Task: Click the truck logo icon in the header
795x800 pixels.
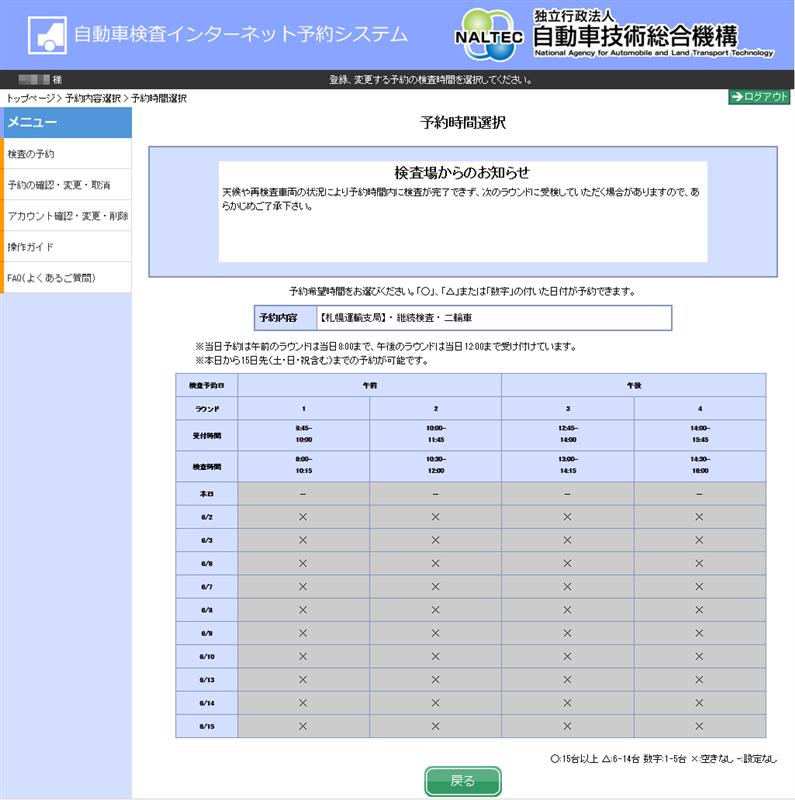Action: tap(47, 35)
